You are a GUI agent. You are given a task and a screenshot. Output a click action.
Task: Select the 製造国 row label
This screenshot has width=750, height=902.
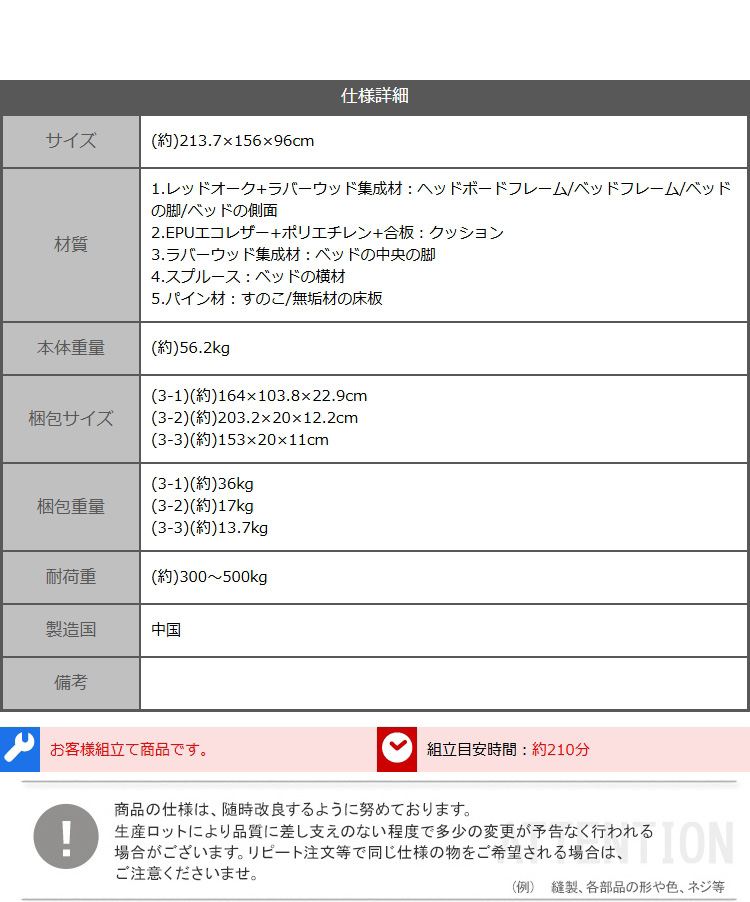click(x=71, y=630)
